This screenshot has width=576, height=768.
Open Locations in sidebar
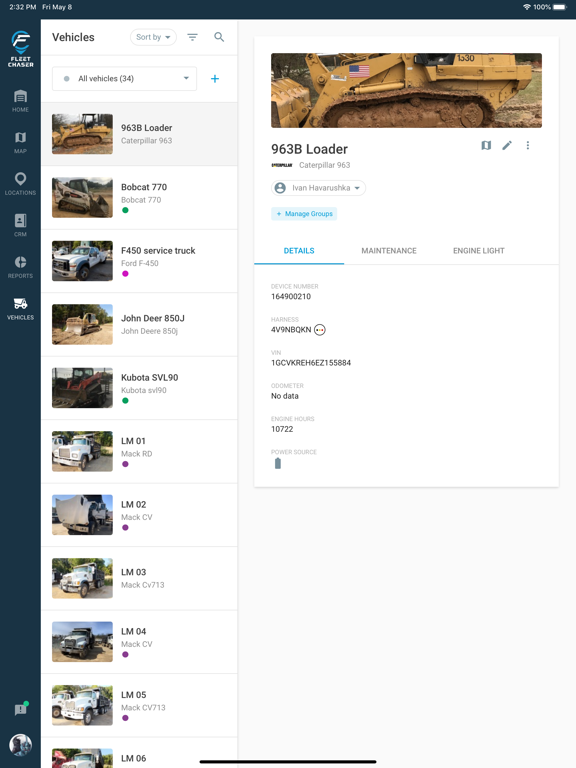point(21,184)
